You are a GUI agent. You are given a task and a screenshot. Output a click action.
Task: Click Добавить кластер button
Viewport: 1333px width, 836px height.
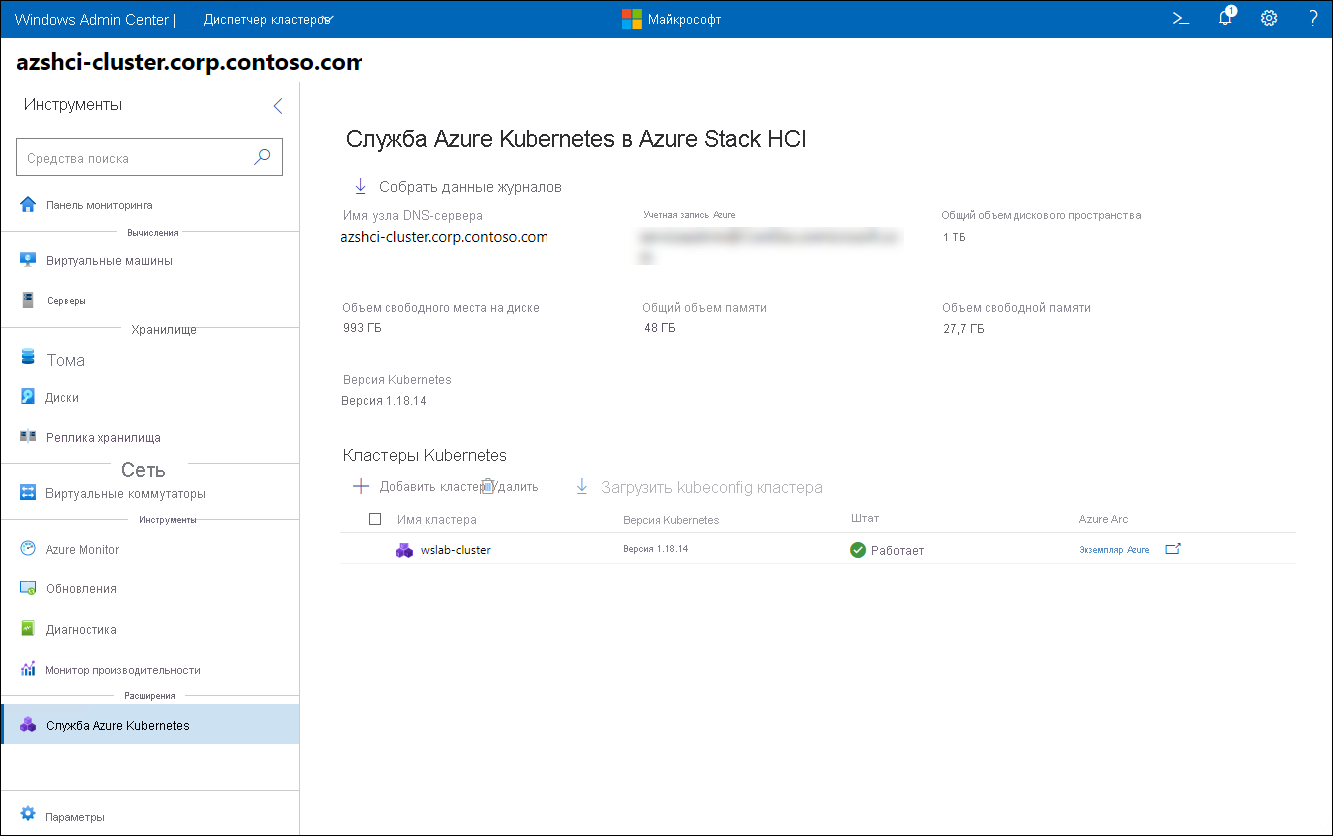[418, 487]
